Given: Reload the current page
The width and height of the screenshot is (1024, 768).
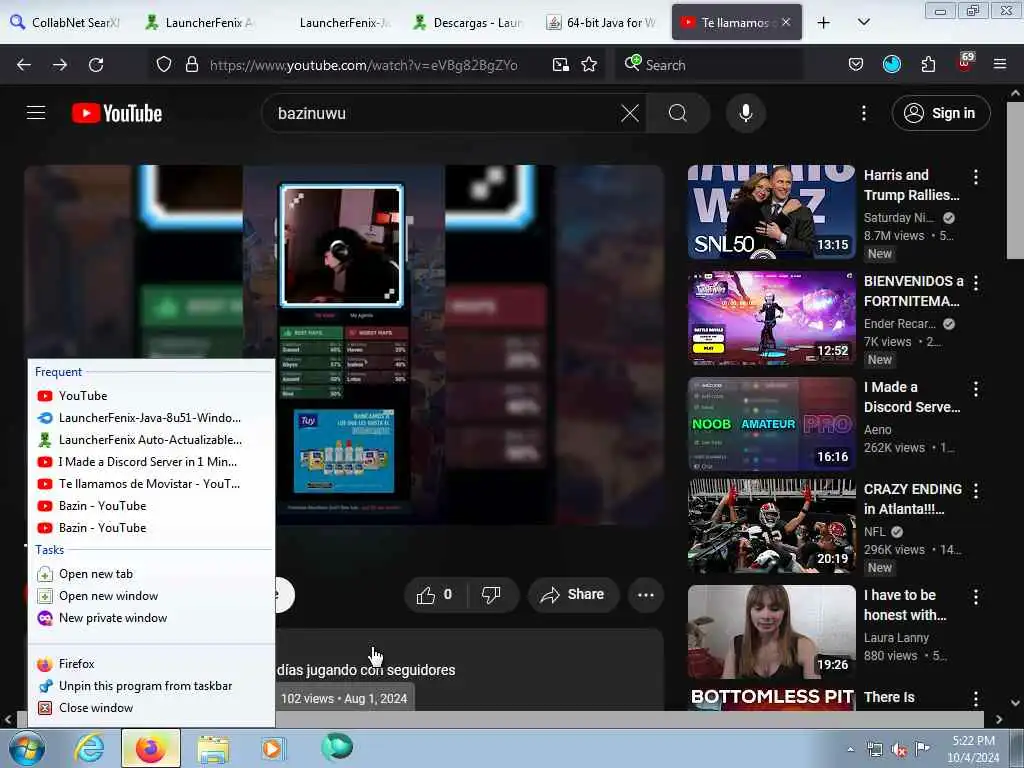Looking at the screenshot, I should coord(96,65).
